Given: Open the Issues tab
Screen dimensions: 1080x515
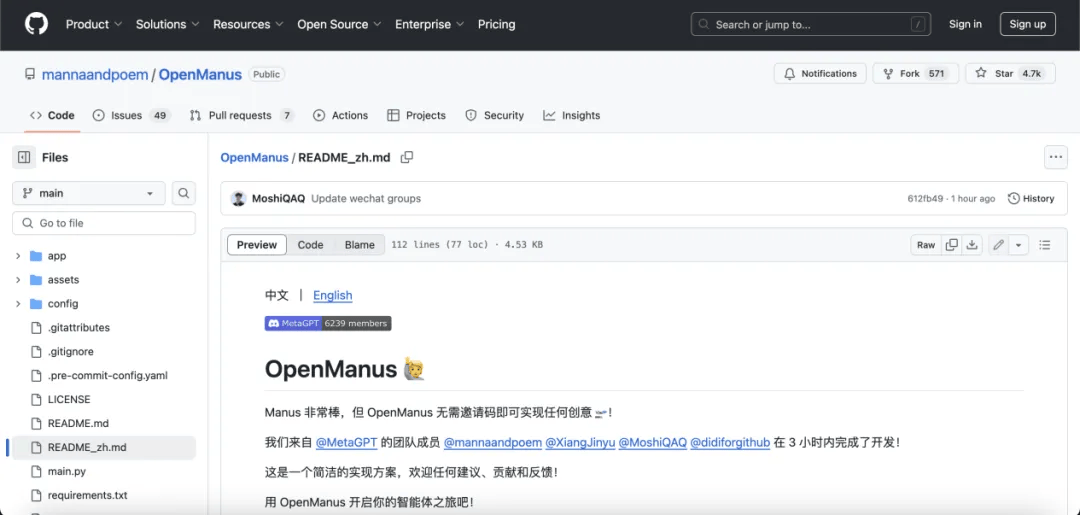Looking at the screenshot, I should [x=131, y=116].
